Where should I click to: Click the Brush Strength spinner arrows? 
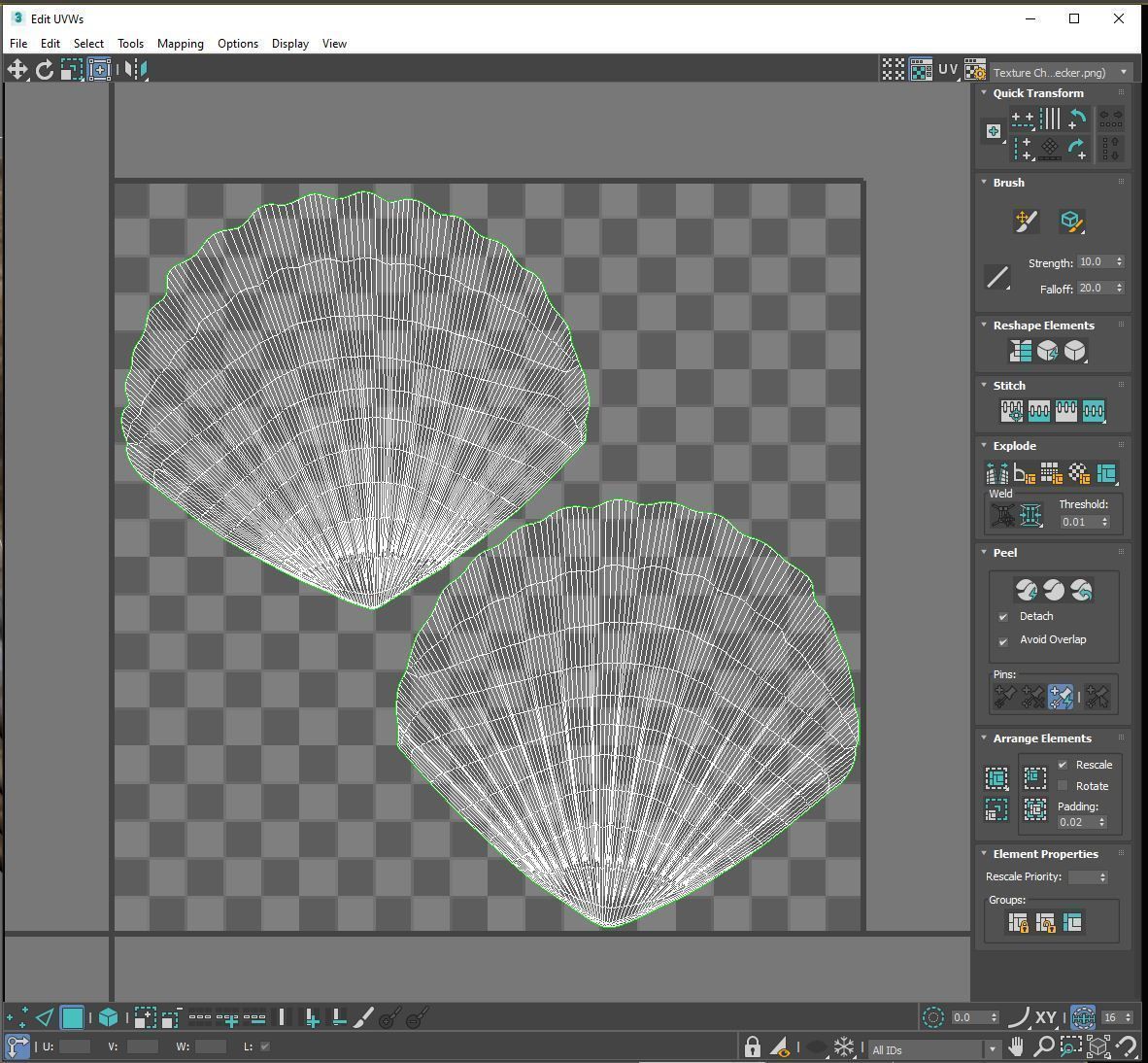coord(1119,261)
